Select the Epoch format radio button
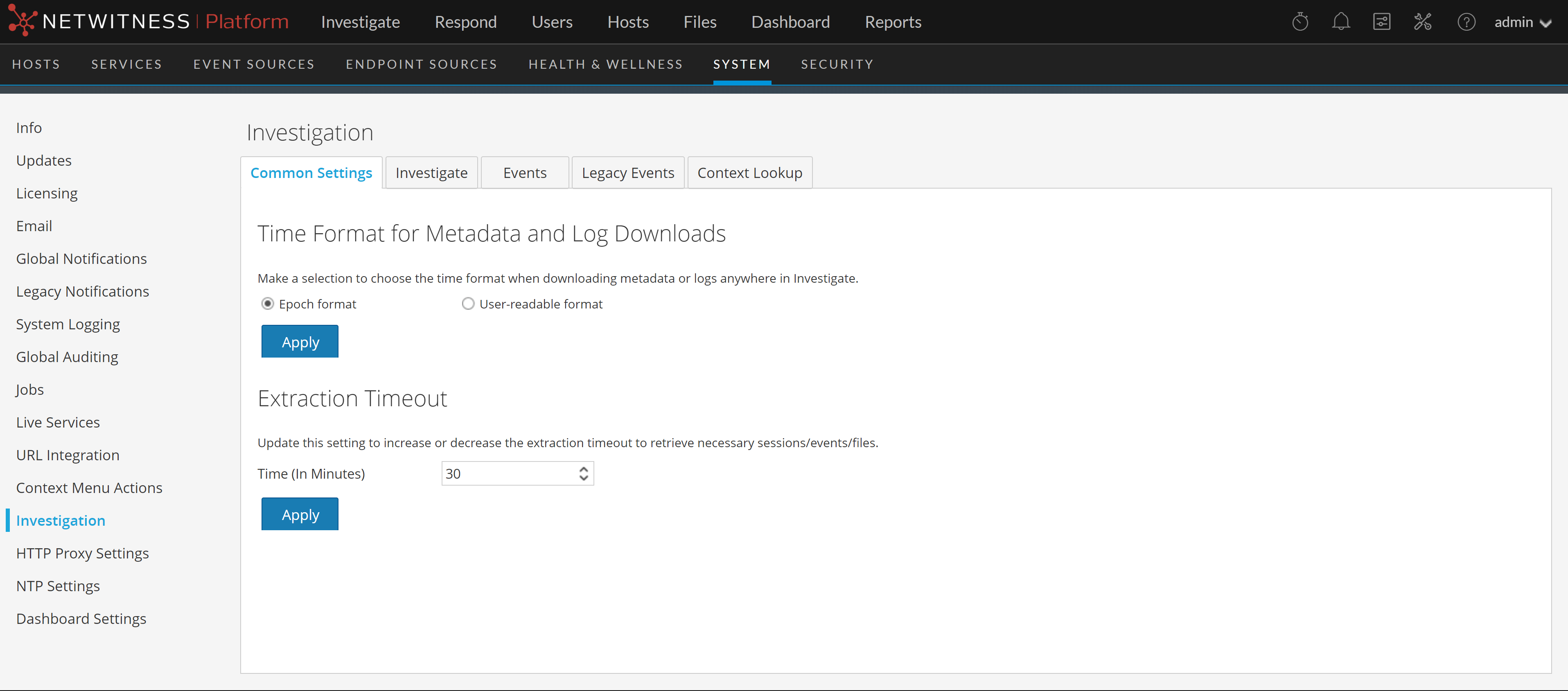Image resolution: width=1568 pixels, height=691 pixels. pyautogui.click(x=267, y=304)
